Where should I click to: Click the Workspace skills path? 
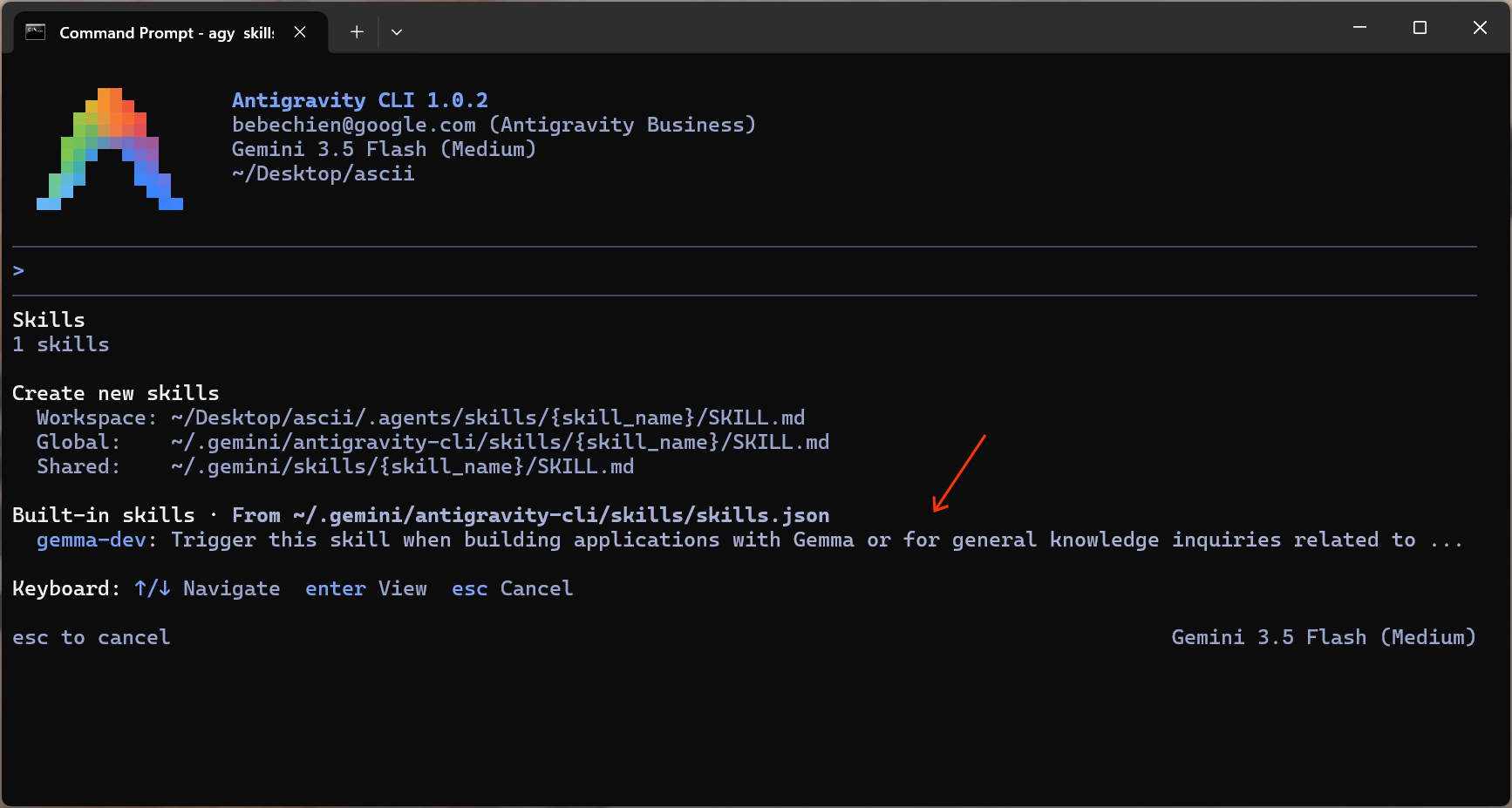[x=488, y=418]
